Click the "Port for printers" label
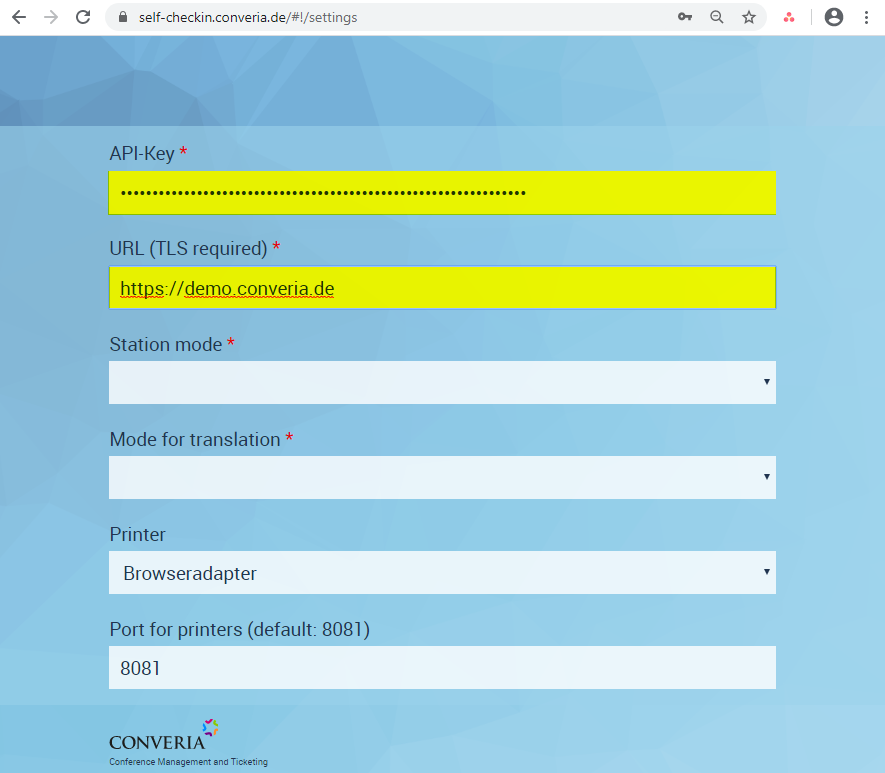This screenshot has height=773, width=885. pos(239,630)
